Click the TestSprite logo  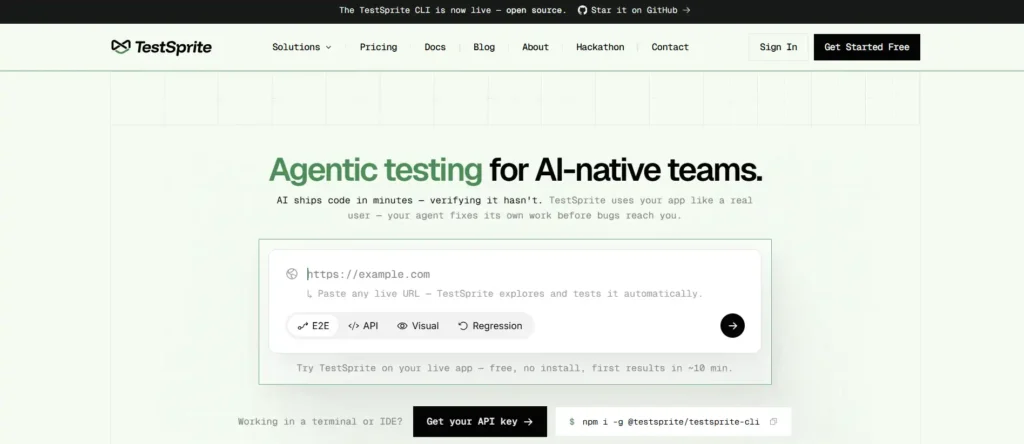[161, 47]
